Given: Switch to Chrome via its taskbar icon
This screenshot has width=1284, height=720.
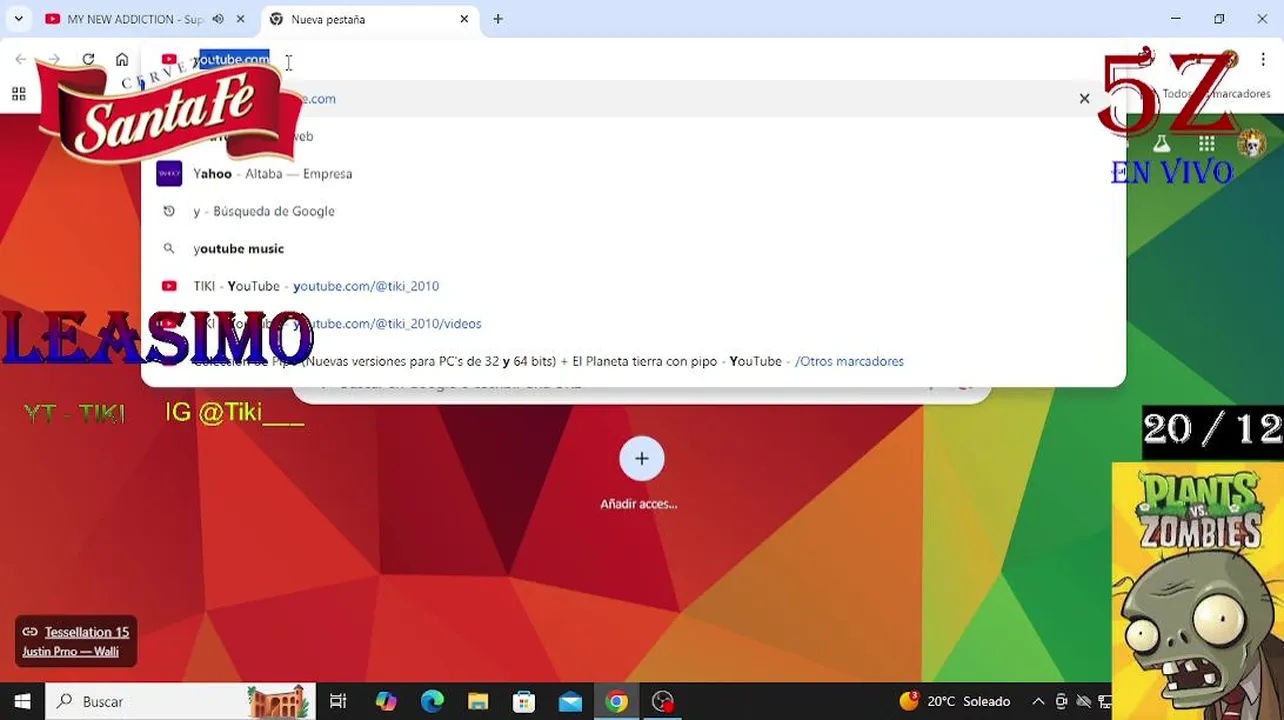Looking at the screenshot, I should click(616, 701).
